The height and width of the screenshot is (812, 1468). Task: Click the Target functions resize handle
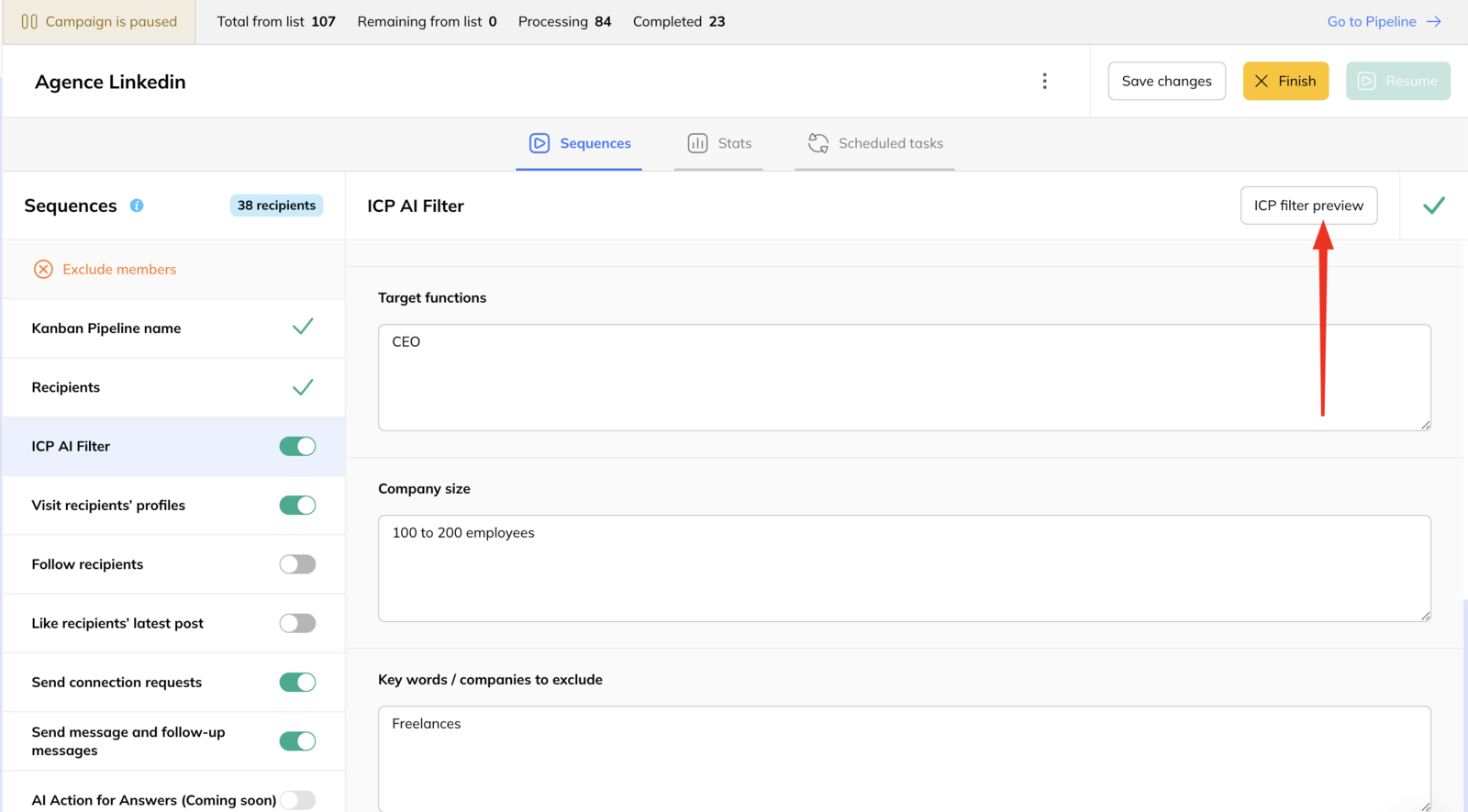tap(1425, 424)
